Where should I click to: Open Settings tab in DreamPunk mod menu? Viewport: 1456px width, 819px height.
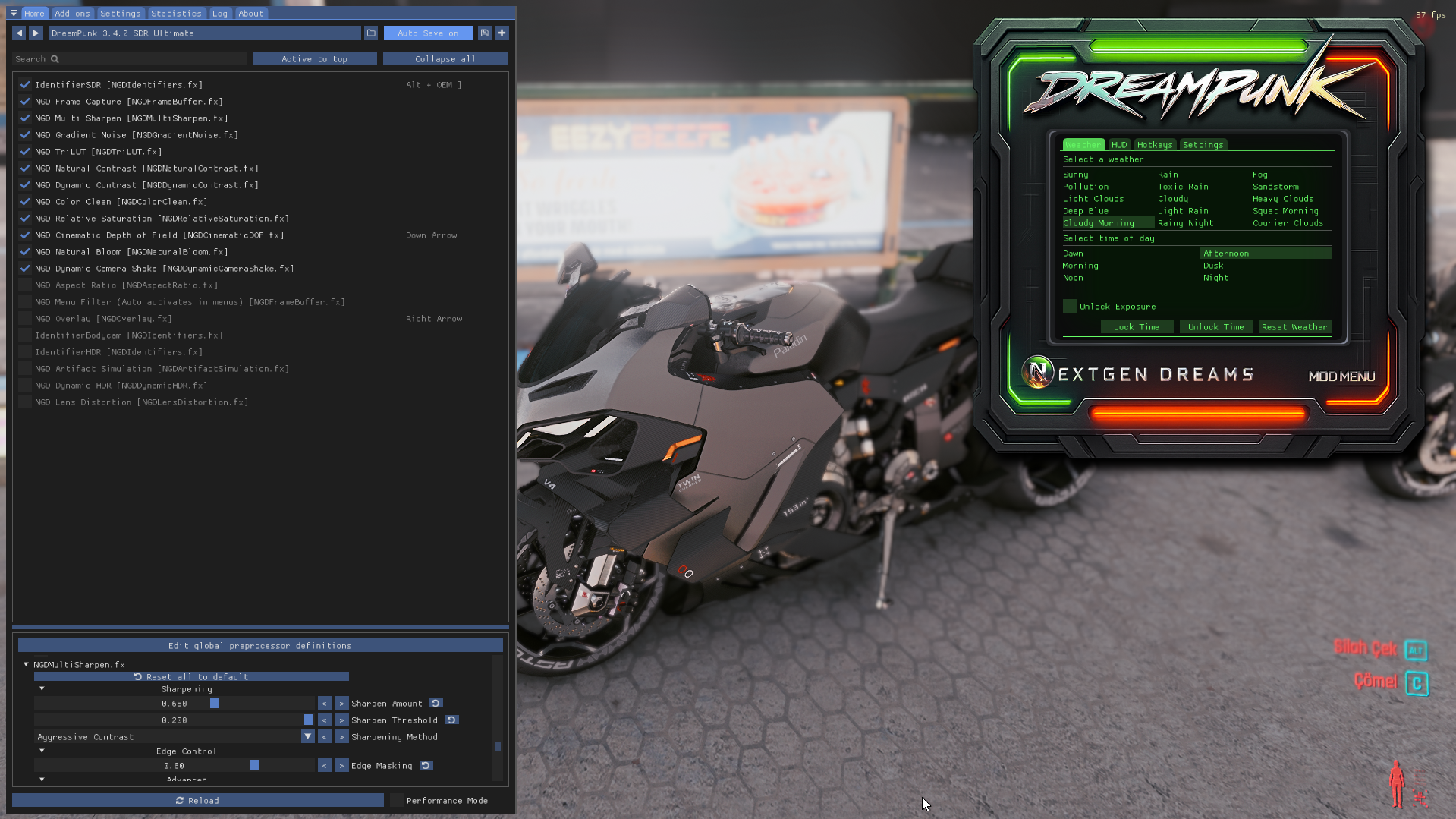coord(1203,145)
